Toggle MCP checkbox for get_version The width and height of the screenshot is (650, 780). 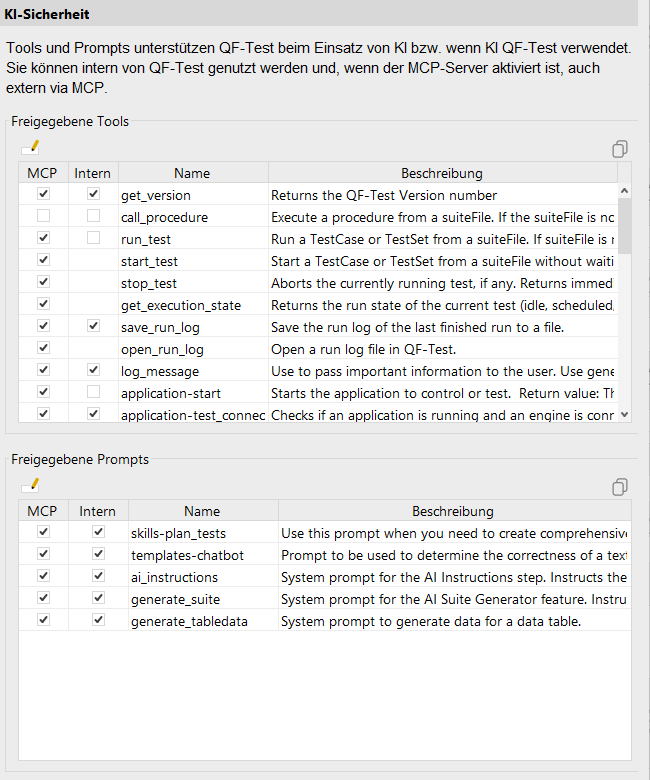(44, 194)
